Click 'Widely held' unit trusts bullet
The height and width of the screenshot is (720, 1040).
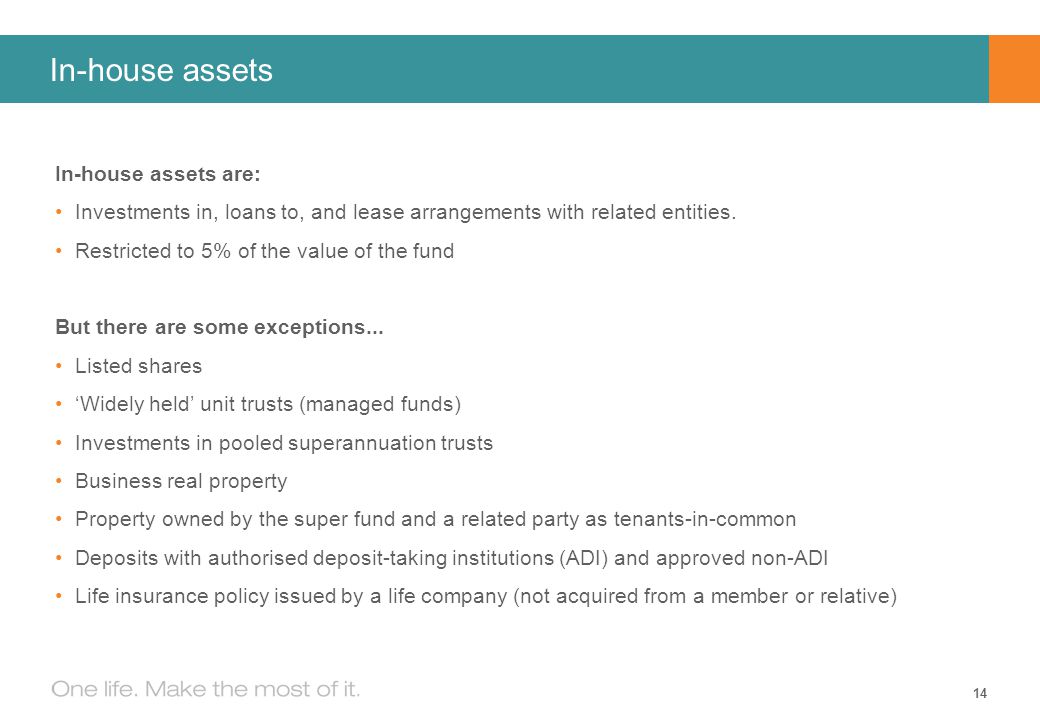[x=268, y=404]
